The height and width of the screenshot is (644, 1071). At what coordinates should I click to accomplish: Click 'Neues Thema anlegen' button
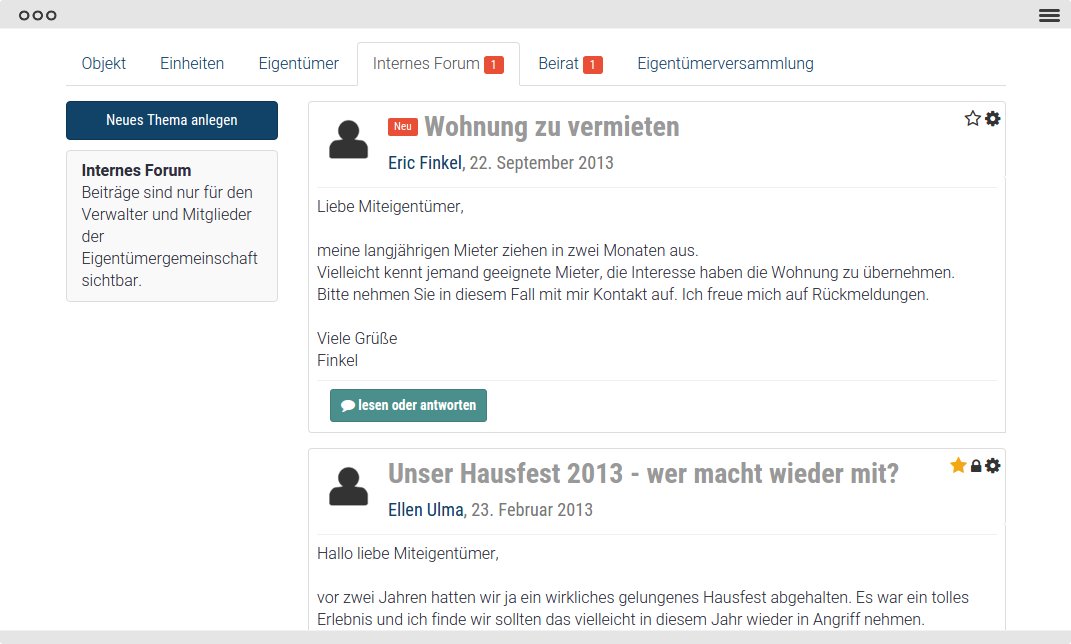pyautogui.click(x=172, y=120)
